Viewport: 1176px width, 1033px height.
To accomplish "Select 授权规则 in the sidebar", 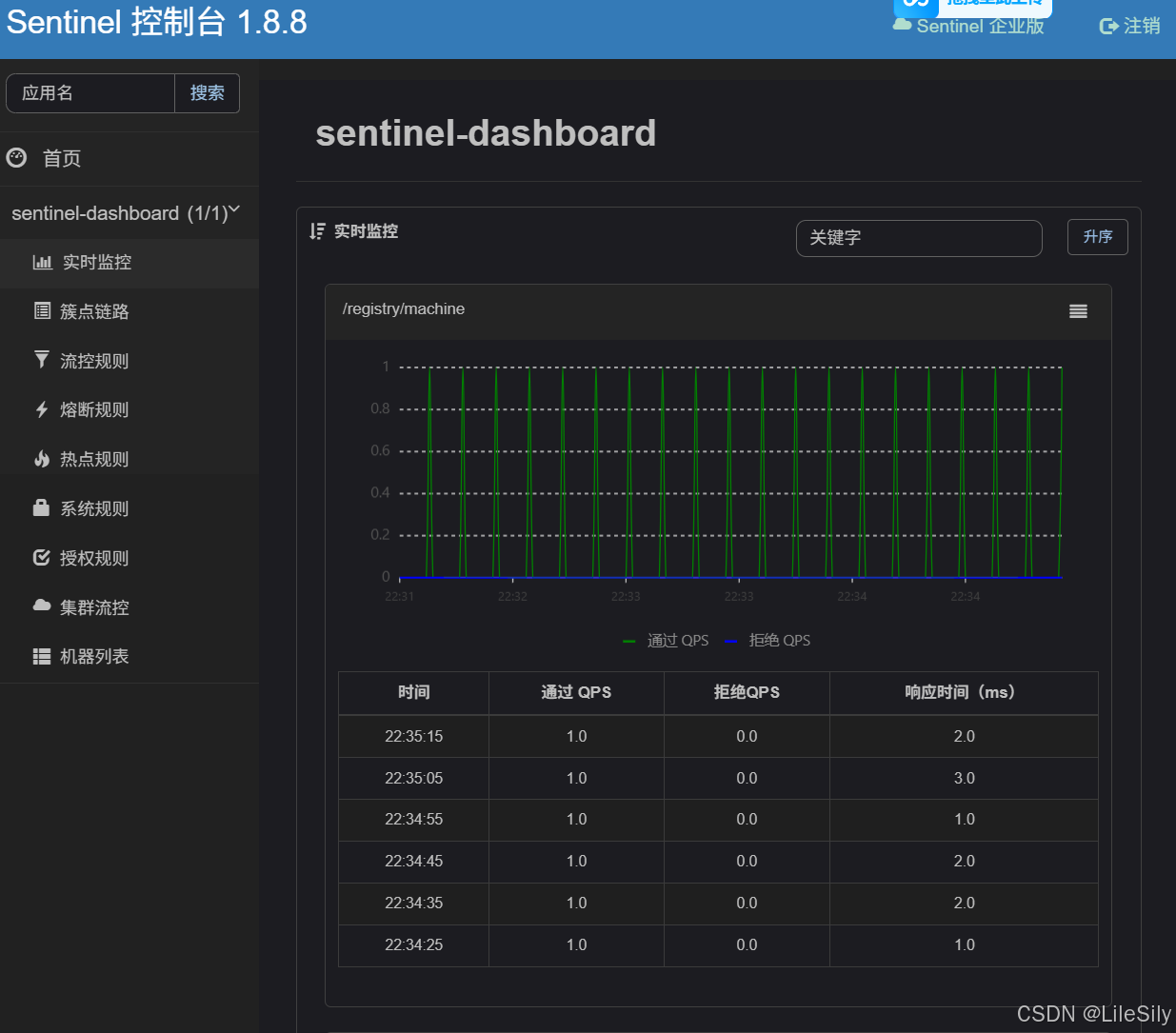I will [x=130, y=558].
